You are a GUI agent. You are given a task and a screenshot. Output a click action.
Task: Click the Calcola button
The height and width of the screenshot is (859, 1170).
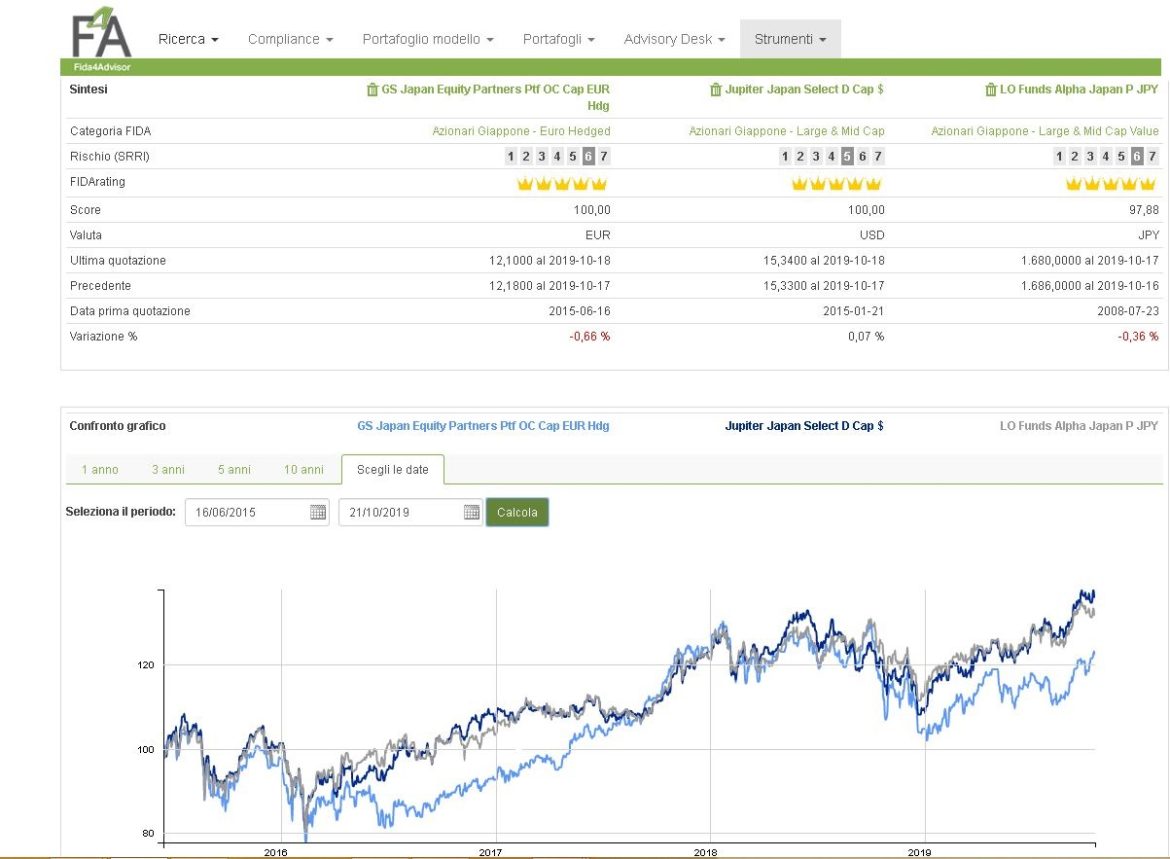point(517,512)
